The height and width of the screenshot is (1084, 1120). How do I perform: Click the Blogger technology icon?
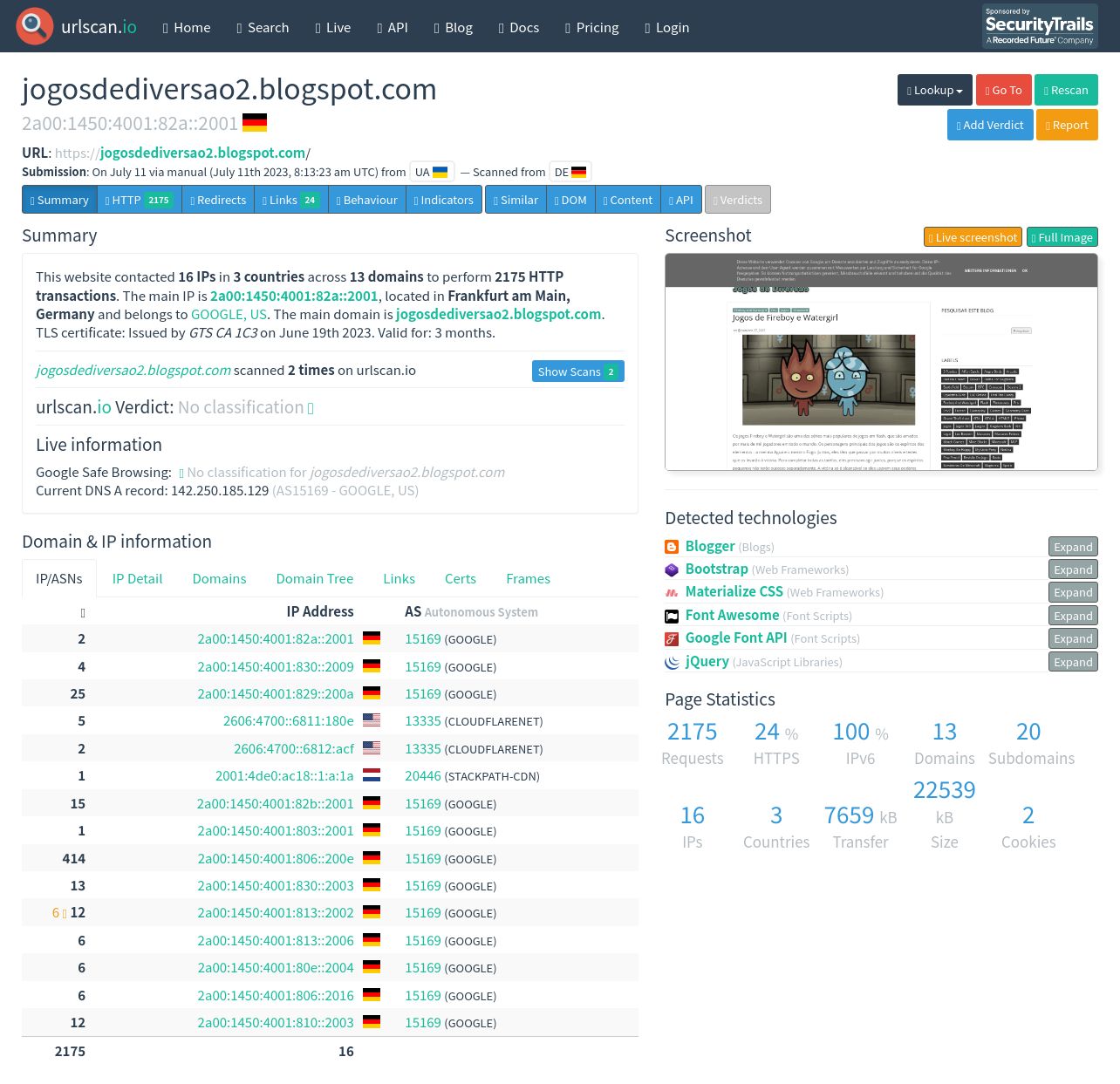coord(672,547)
